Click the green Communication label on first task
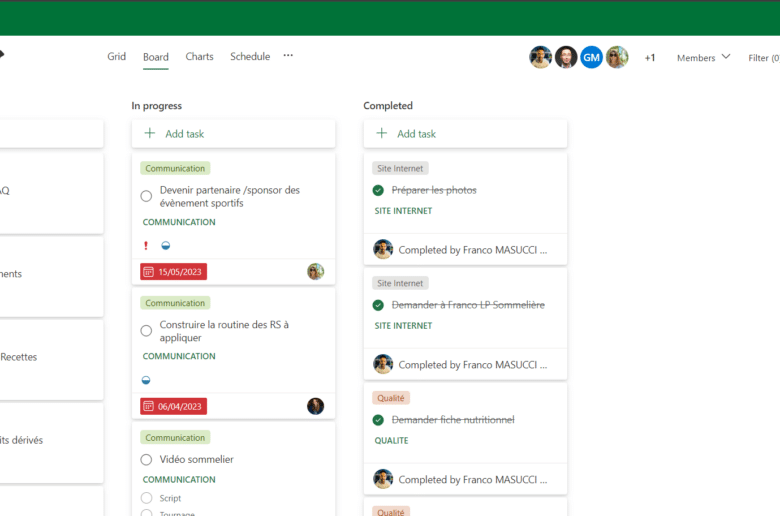 (175, 168)
